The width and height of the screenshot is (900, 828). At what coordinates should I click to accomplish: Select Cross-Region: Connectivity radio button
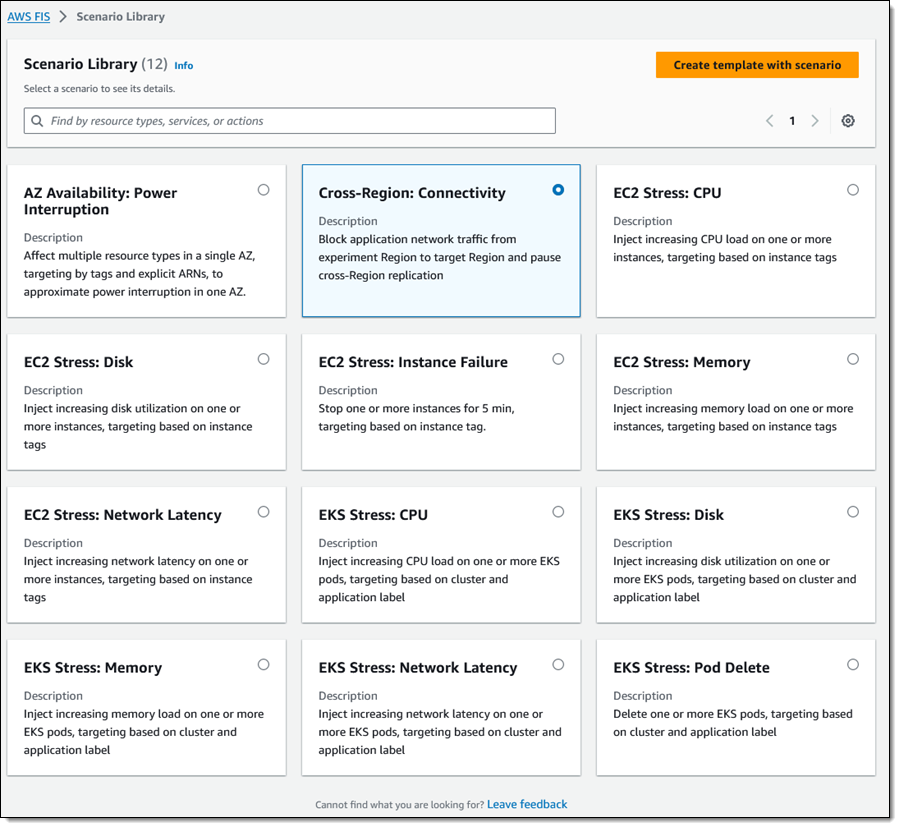tap(558, 190)
